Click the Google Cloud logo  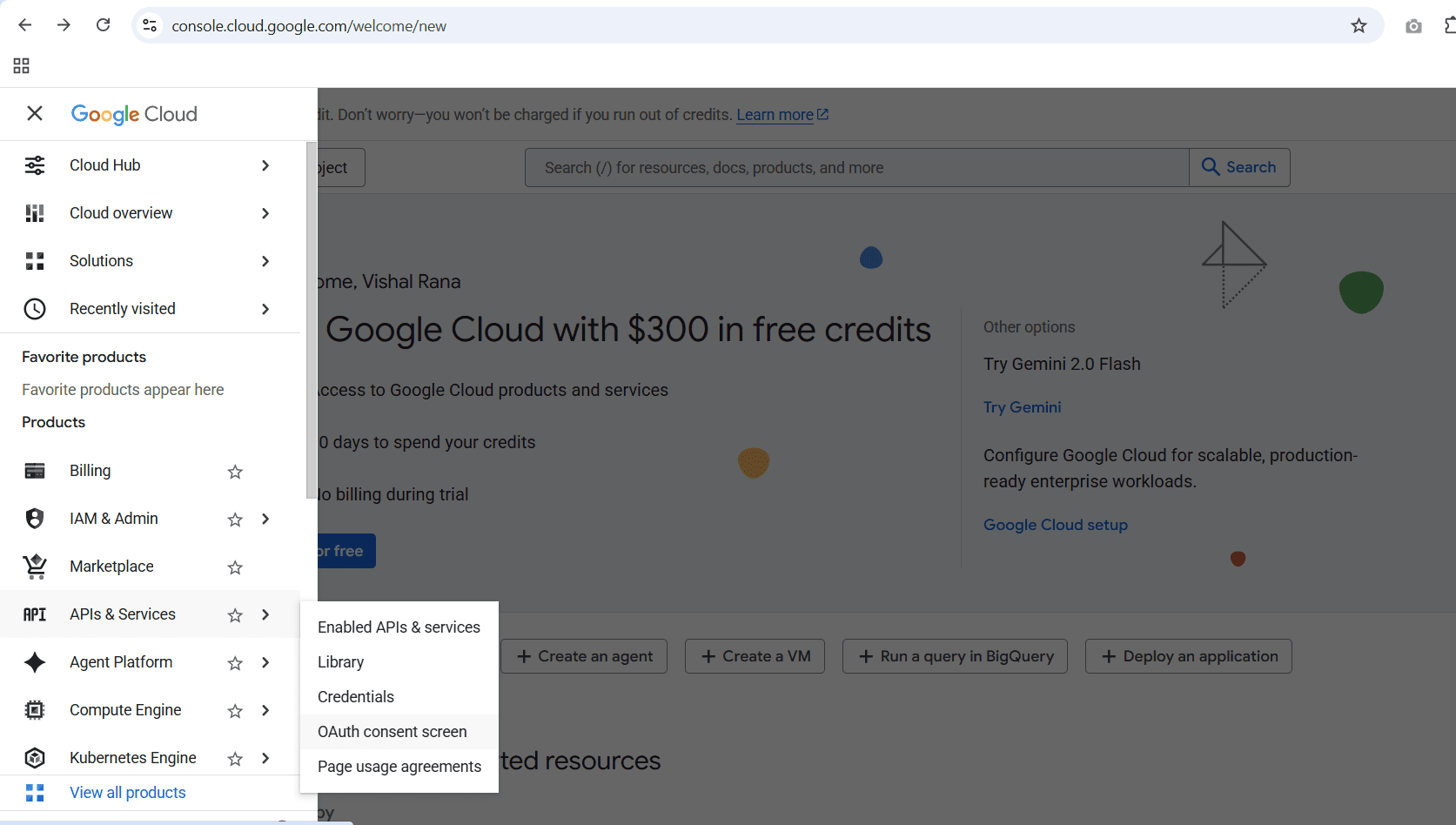pyautogui.click(x=134, y=114)
